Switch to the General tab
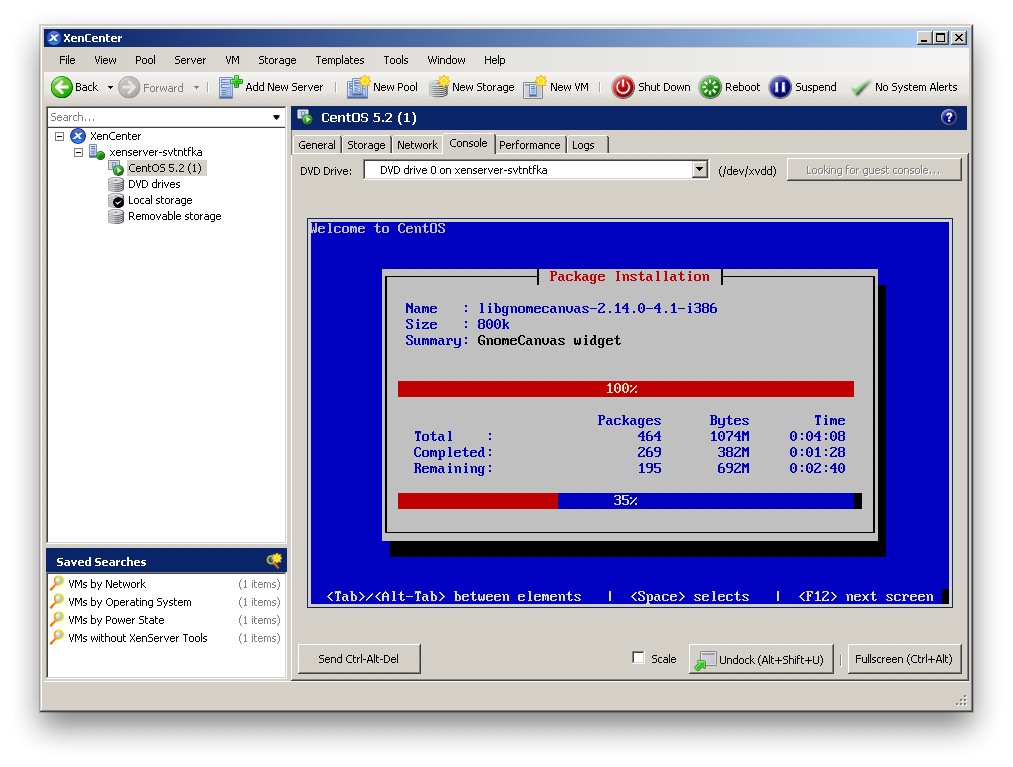This screenshot has height=767, width=1013. click(317, 145)
